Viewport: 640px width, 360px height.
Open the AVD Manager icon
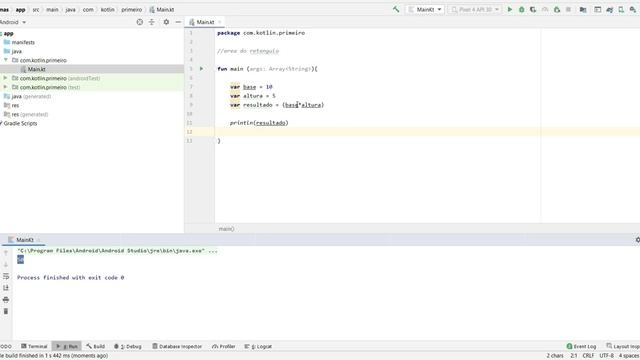(x=621, y=9)
